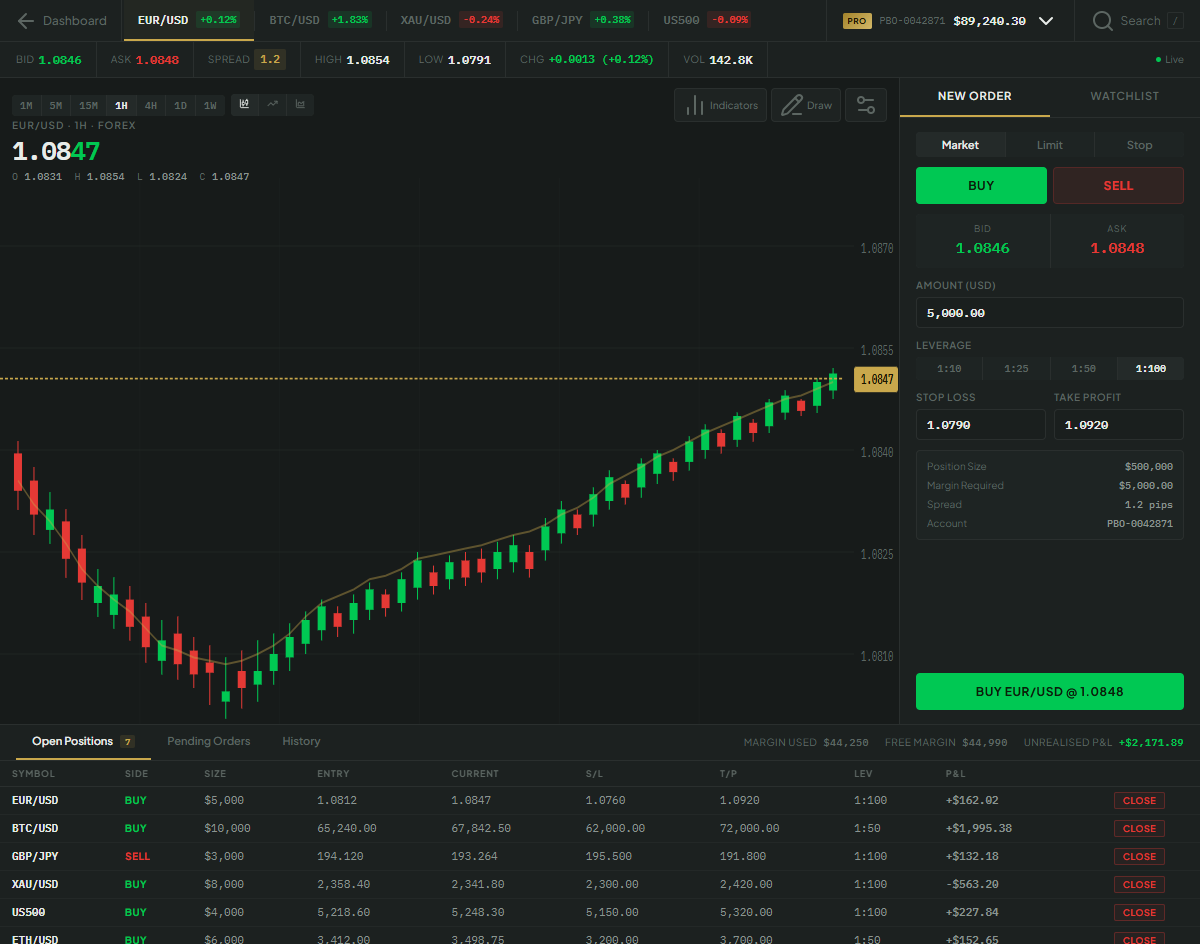Switch to line chart style
Screen dimensions: 1200x944
pos(273,104)
